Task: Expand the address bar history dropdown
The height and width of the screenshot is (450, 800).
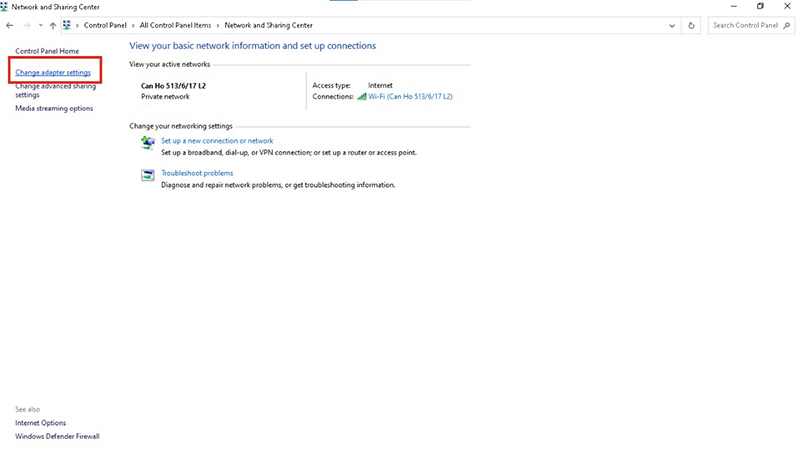Action: click(672, 25)
